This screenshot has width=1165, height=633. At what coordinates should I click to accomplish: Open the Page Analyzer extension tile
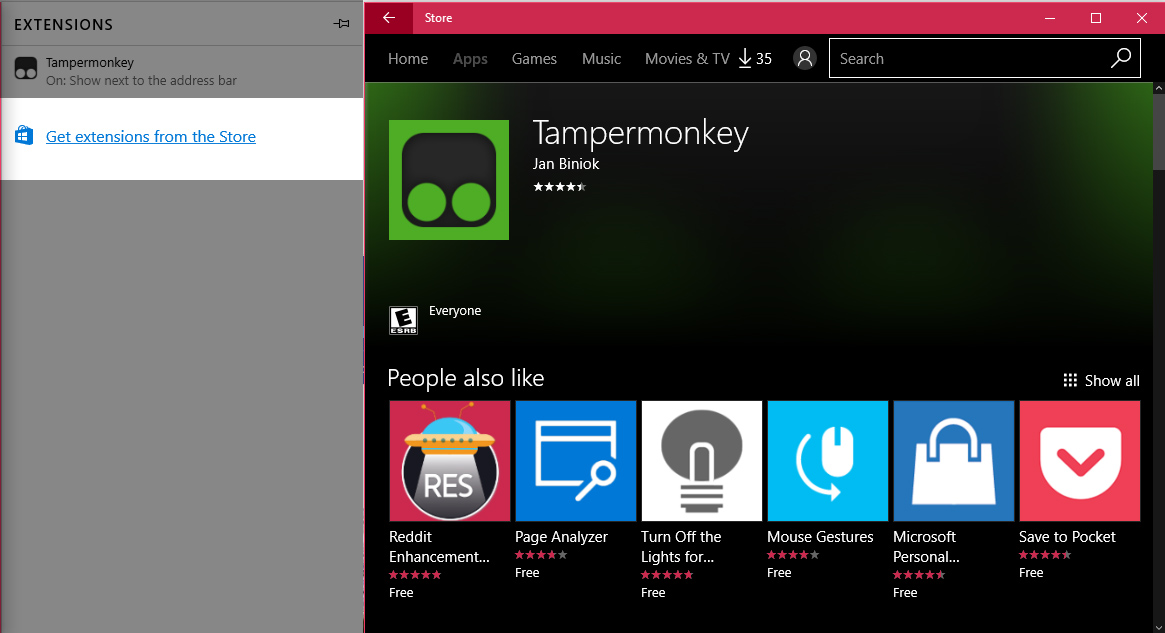click(575, 461)
